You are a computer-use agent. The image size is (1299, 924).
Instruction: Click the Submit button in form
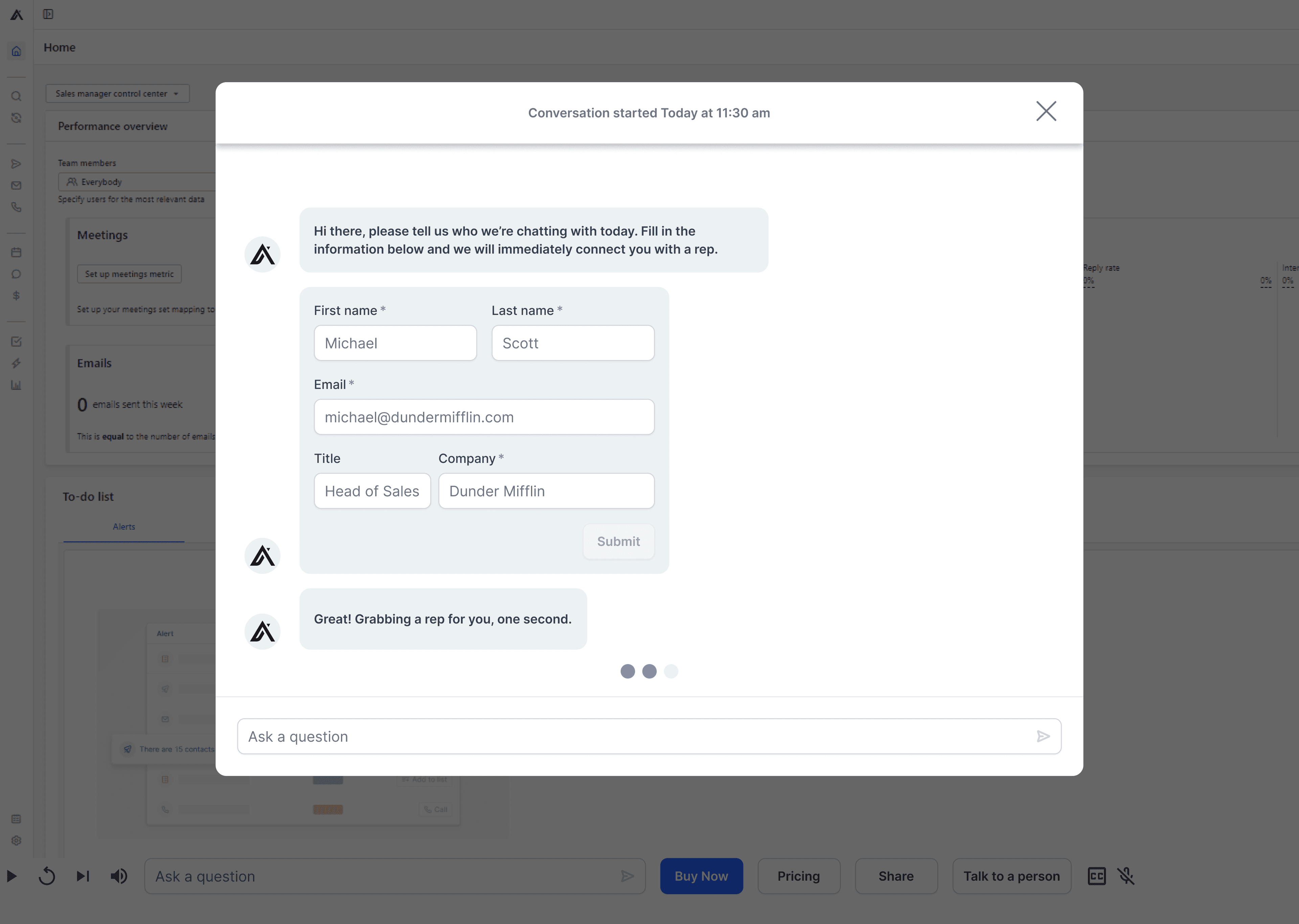pos(618,542)
